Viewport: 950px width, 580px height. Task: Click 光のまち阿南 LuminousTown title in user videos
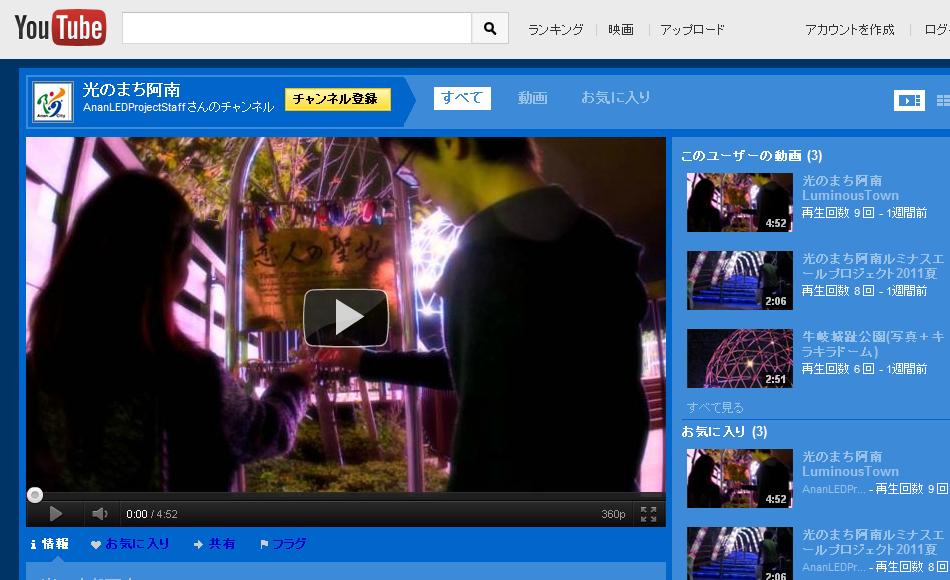(x=851, y=188)
